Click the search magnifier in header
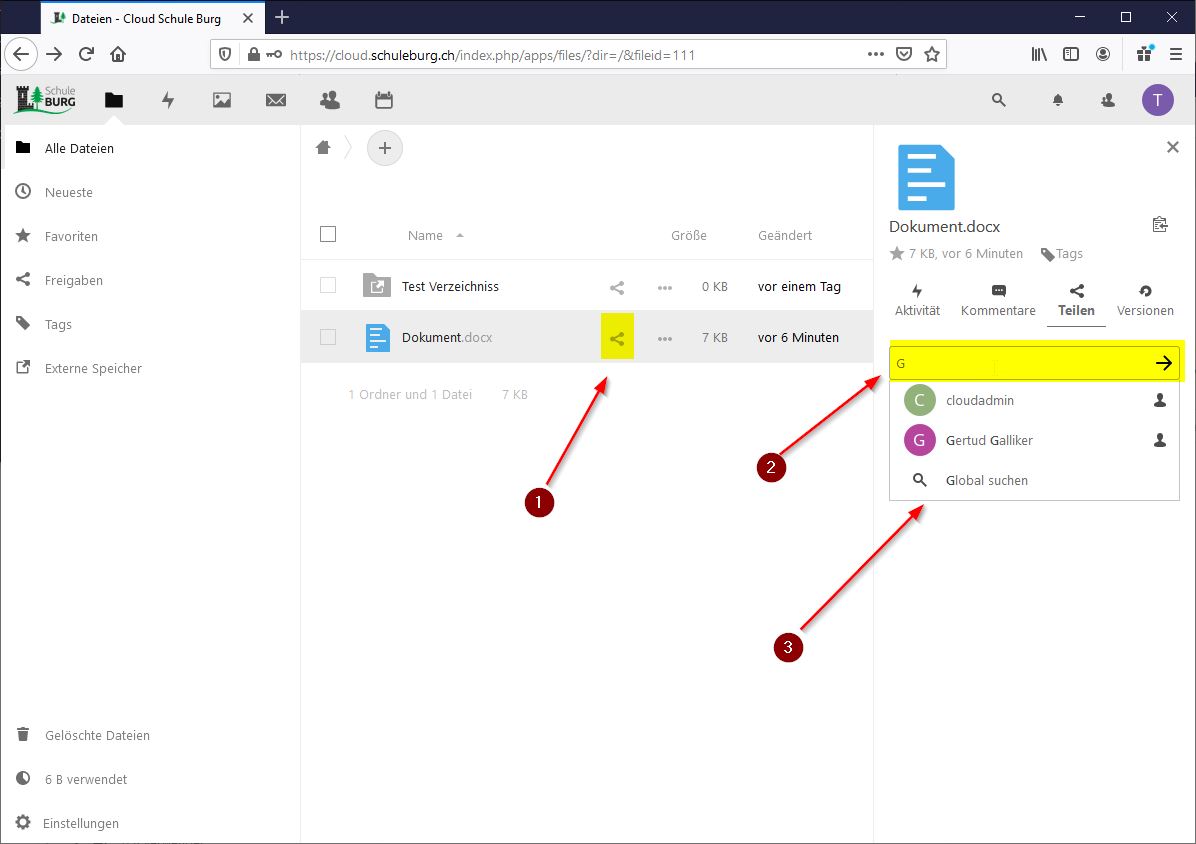Image resolution: width=1196 pixels, height=844 pixels. tap(998, 100)
